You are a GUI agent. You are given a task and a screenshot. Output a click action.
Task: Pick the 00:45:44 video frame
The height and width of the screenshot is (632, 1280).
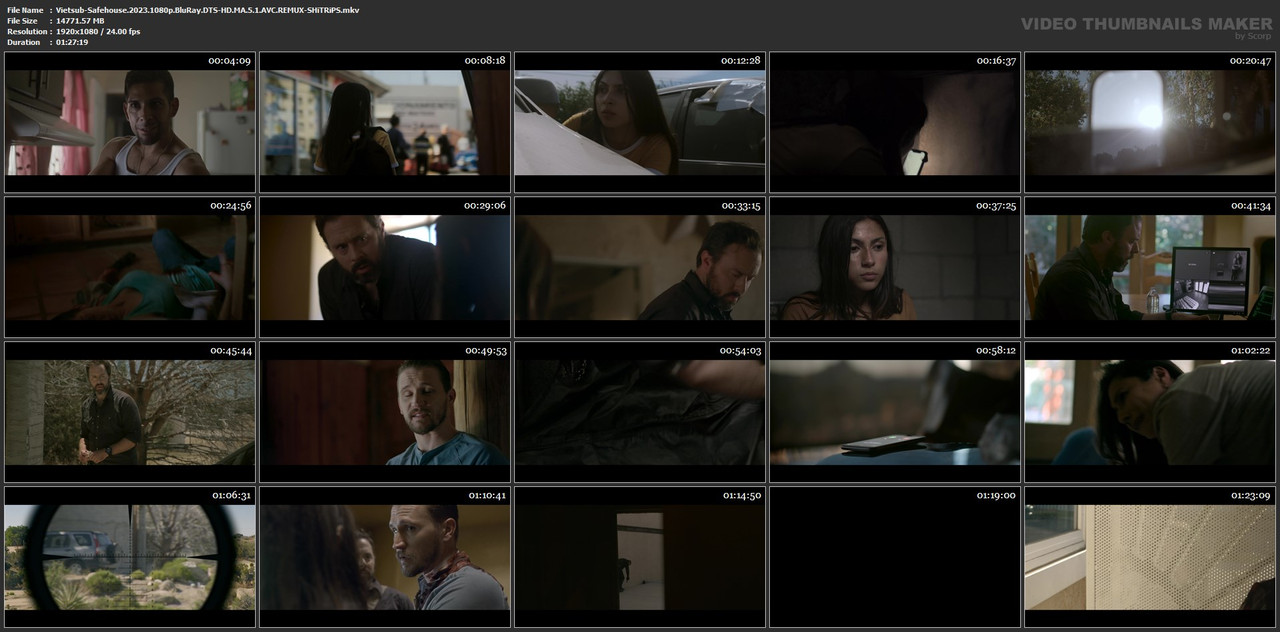130,412
